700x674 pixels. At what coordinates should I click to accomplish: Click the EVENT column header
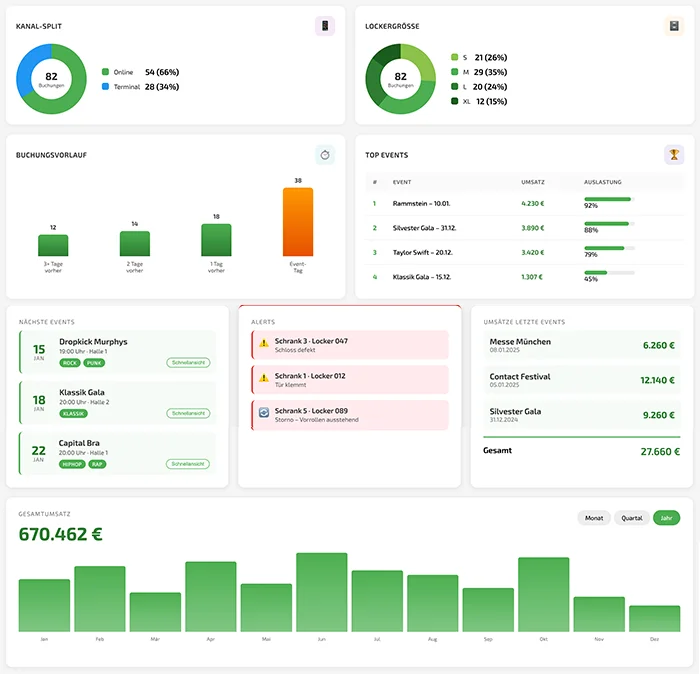(x=402, y=182)
